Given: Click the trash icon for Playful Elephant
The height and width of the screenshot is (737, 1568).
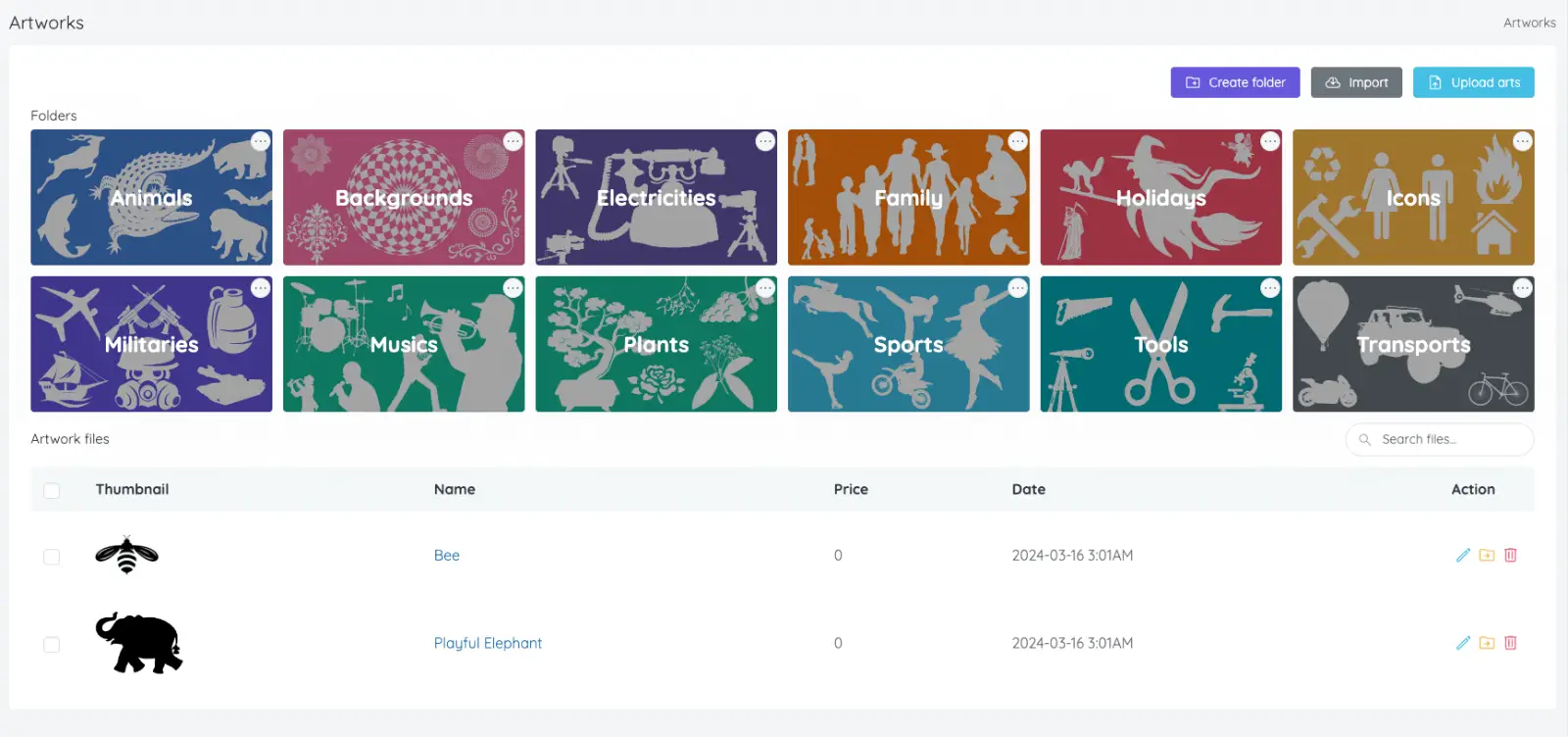Looking at the screenshot, I should tap(1510, 643).
